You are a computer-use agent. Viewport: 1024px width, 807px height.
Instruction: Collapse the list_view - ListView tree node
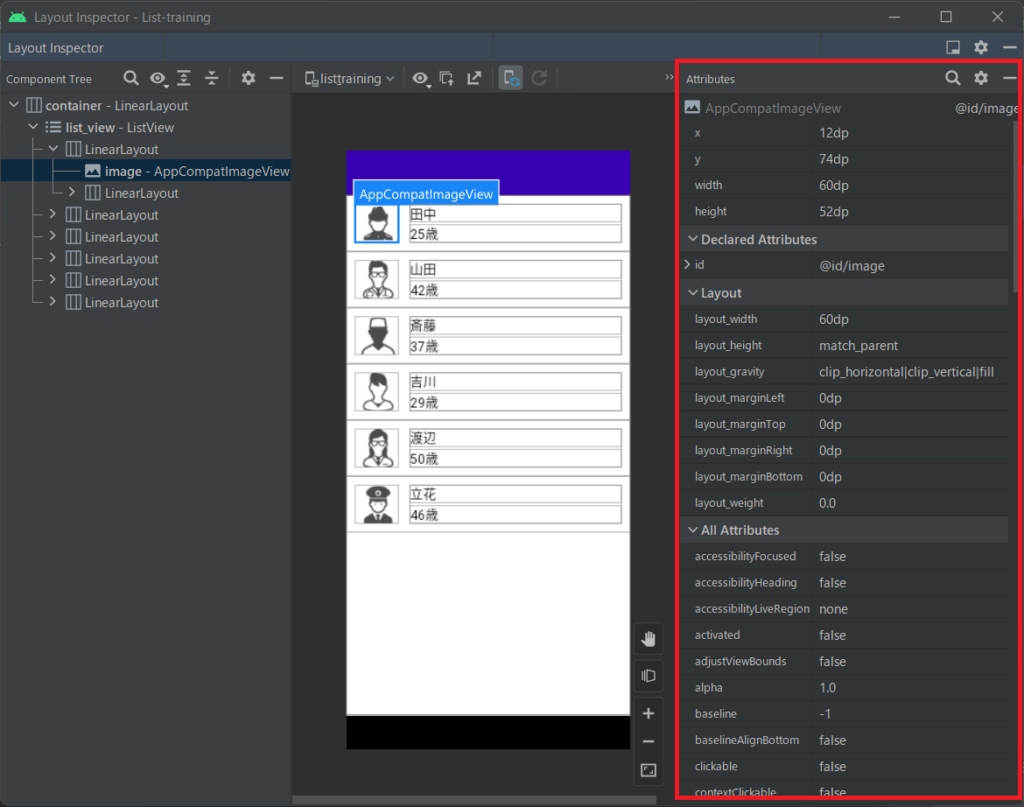click(35, 127)
